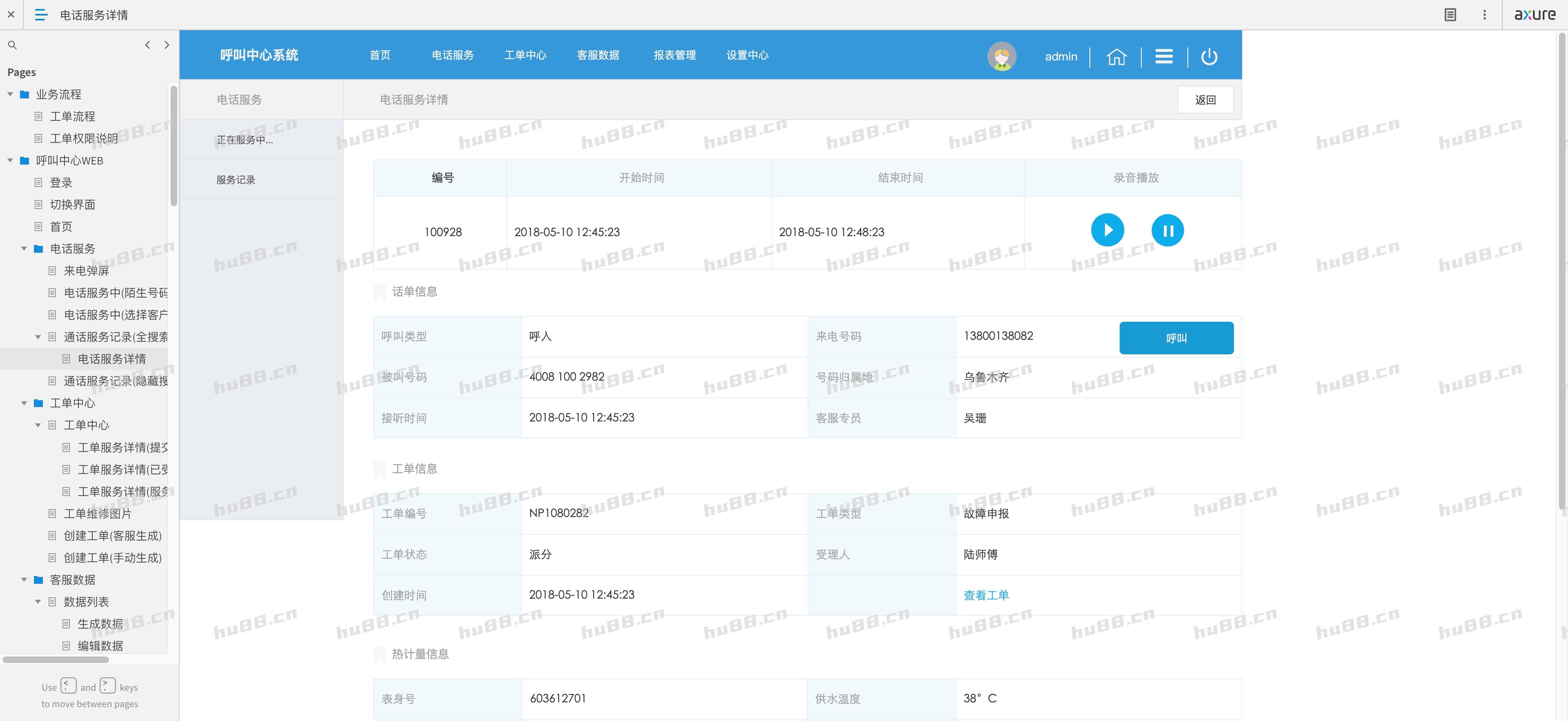
Task: Open the sidebar page search icon
Action: coord(12,45)
